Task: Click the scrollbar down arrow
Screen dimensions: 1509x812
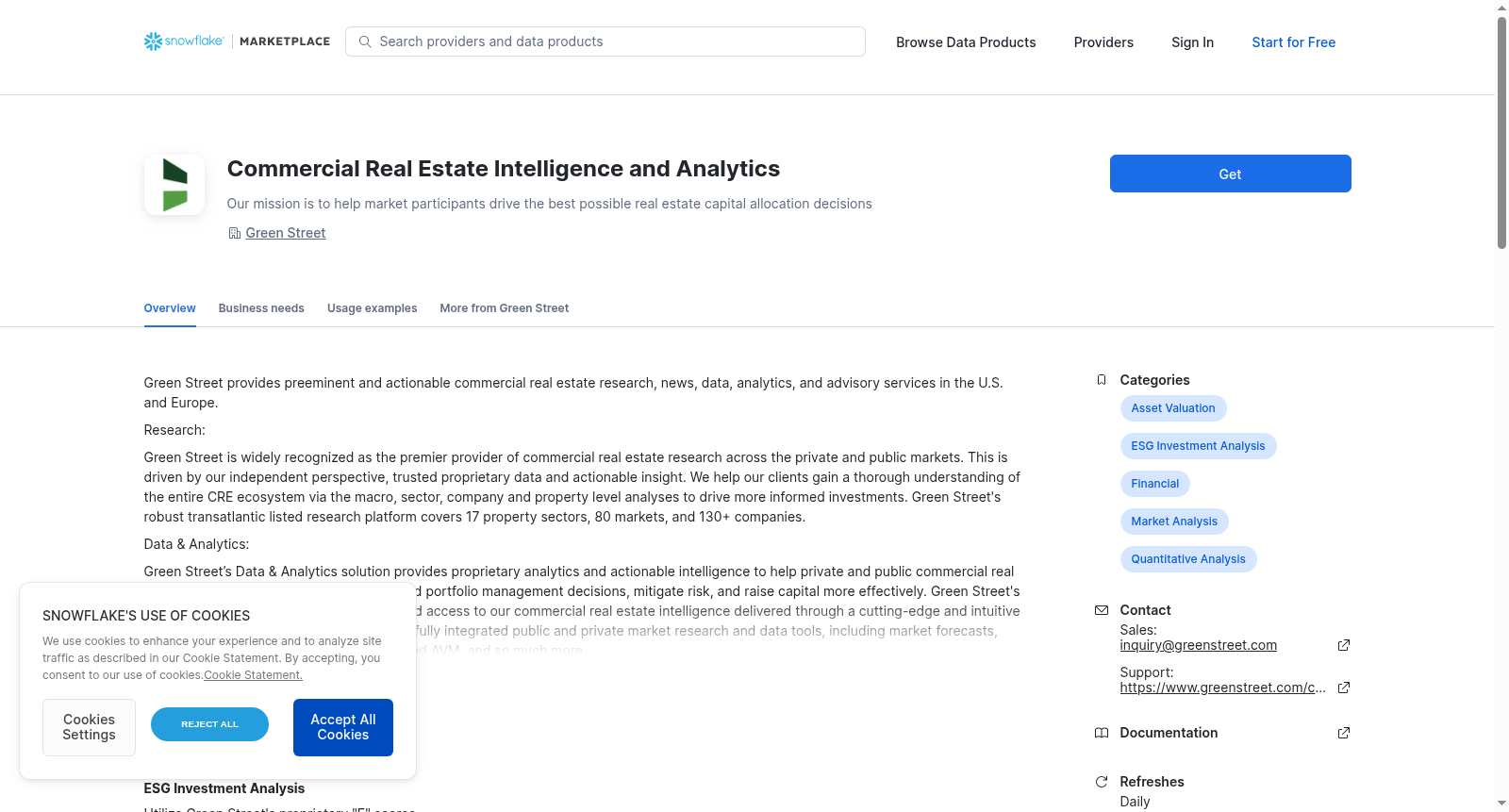Action: click(1501, 804)
